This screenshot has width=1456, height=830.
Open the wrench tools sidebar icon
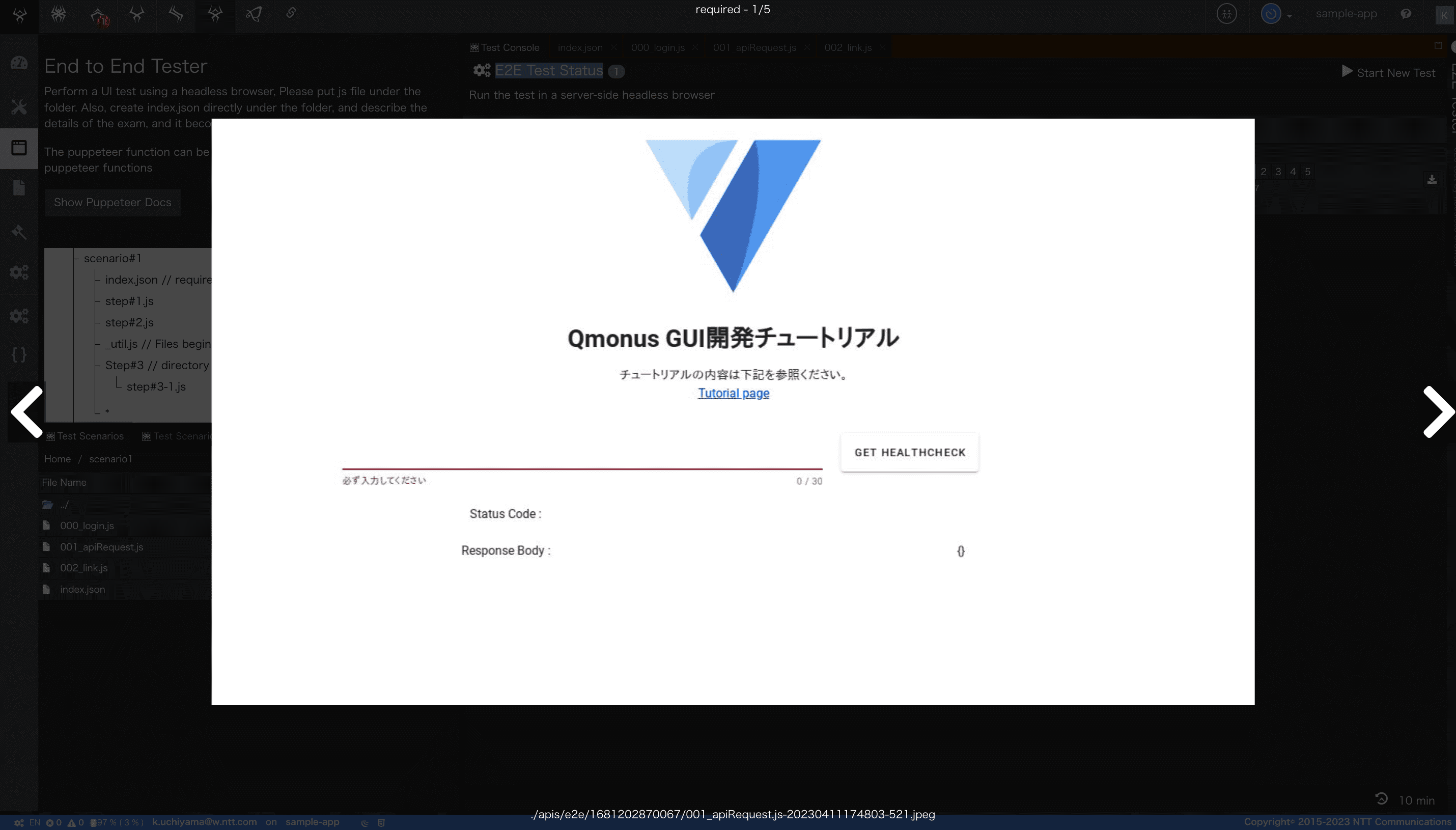click(x=19, y=106)
